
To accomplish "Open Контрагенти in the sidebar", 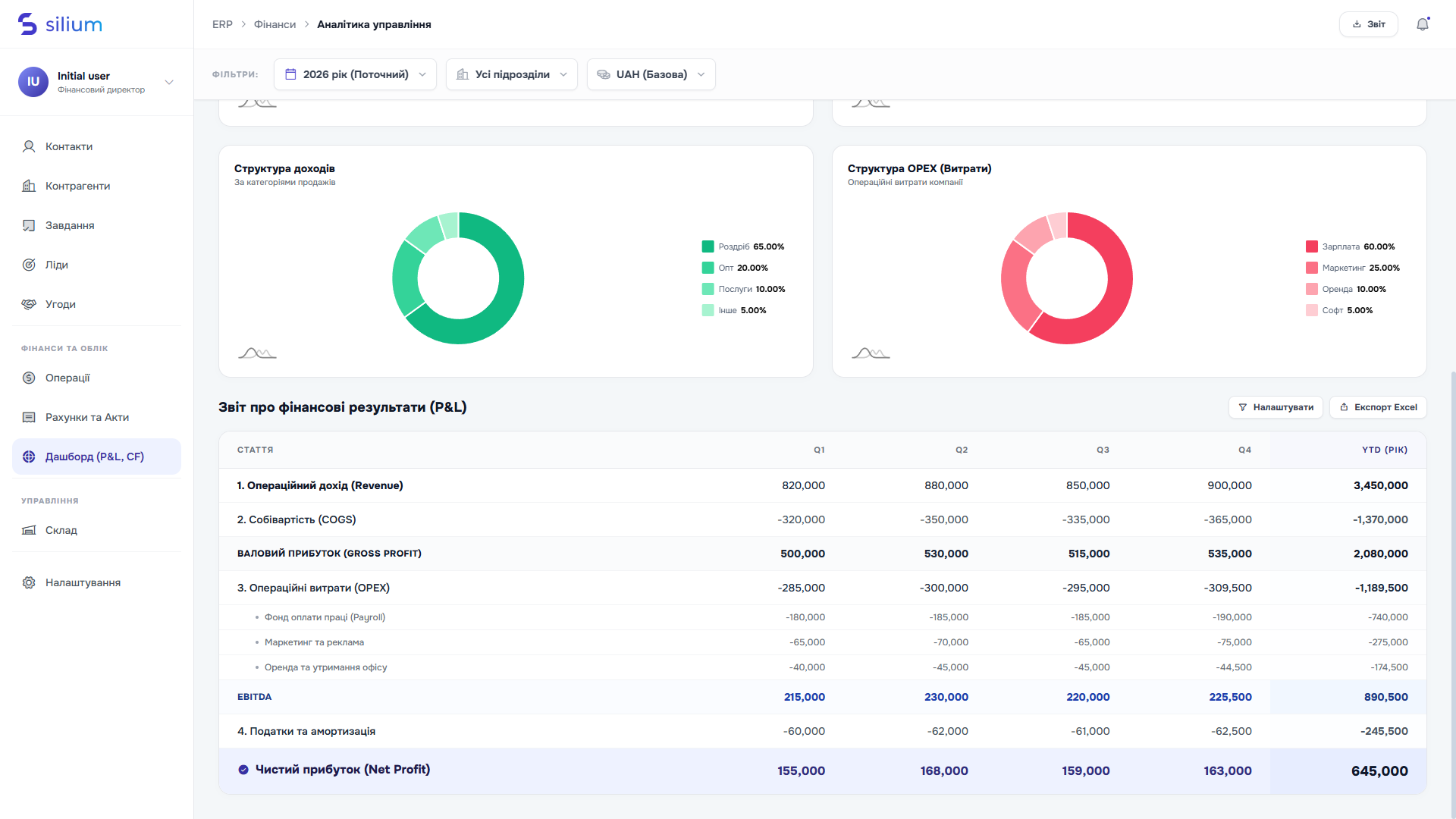I will (x=96, y=186).
